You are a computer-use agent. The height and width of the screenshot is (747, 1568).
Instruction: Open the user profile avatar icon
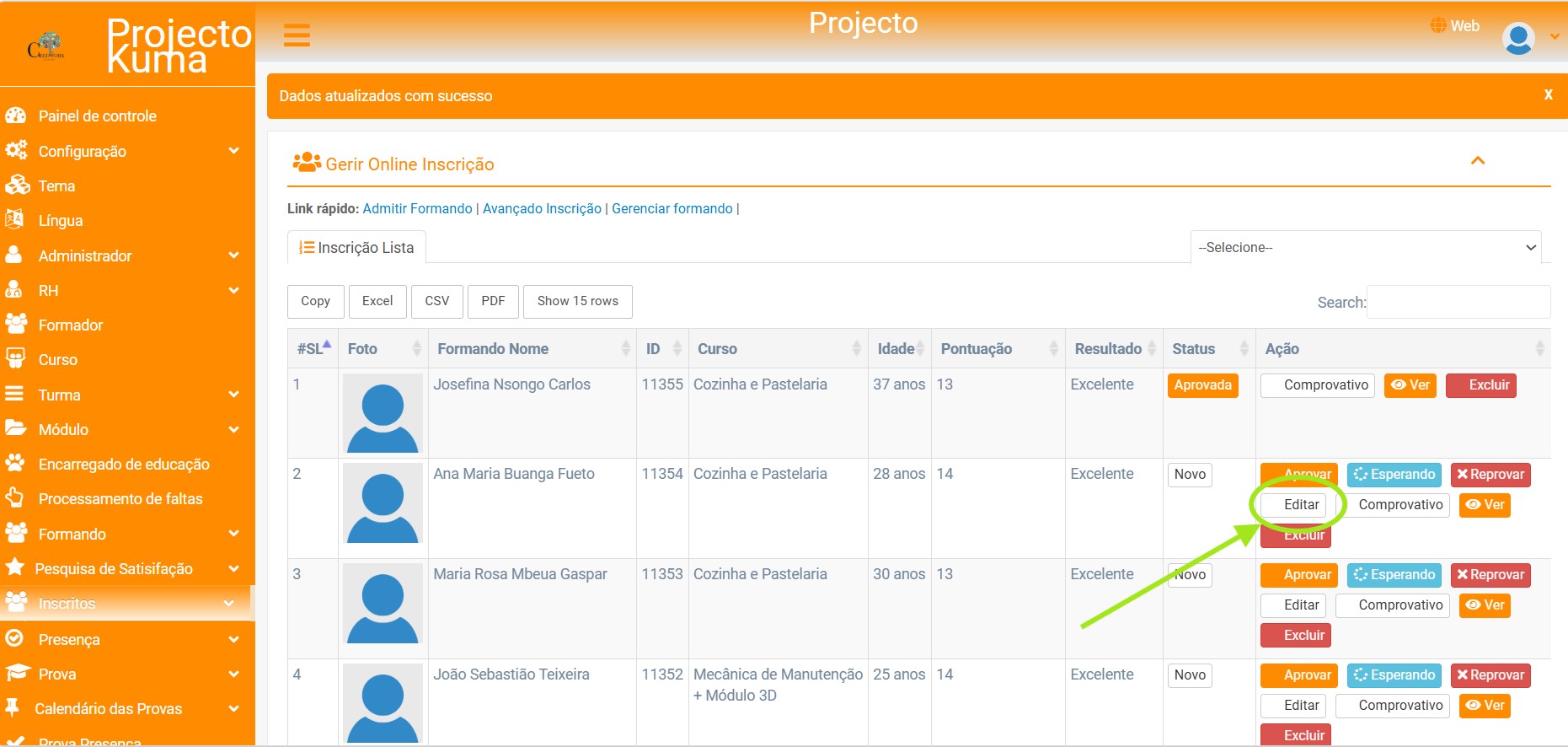1518,38
